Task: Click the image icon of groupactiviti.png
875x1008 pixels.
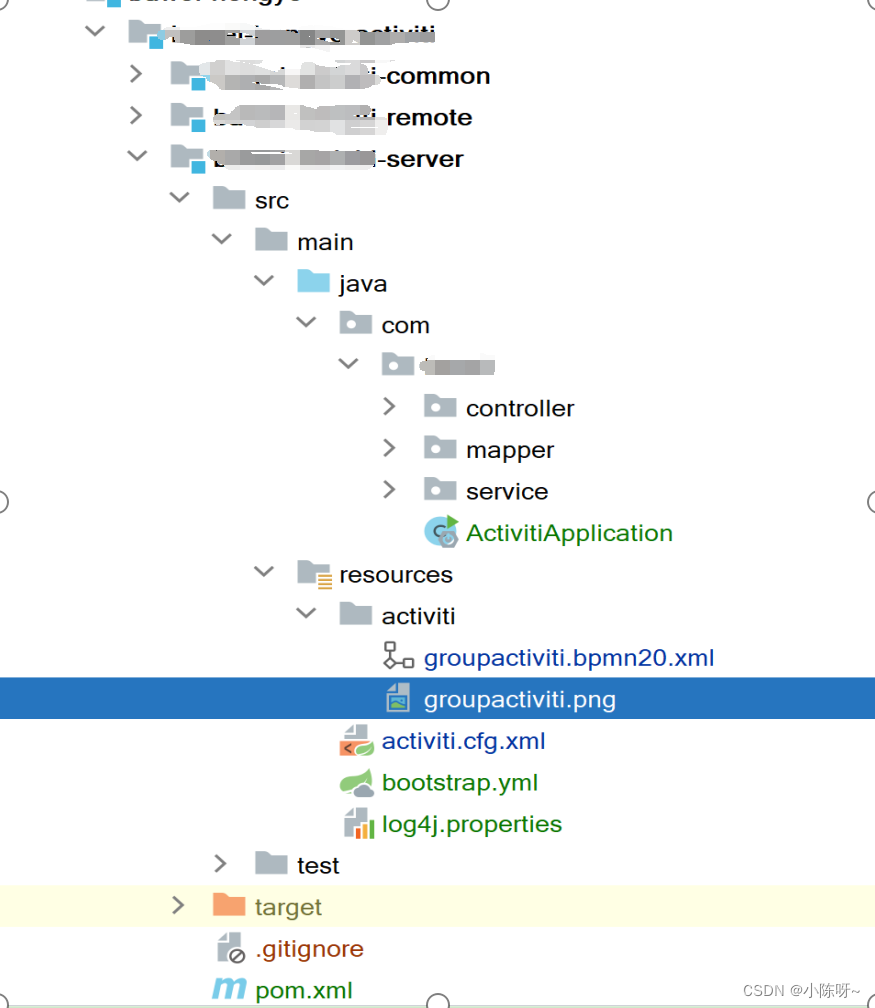Action: tap(399, 698)
